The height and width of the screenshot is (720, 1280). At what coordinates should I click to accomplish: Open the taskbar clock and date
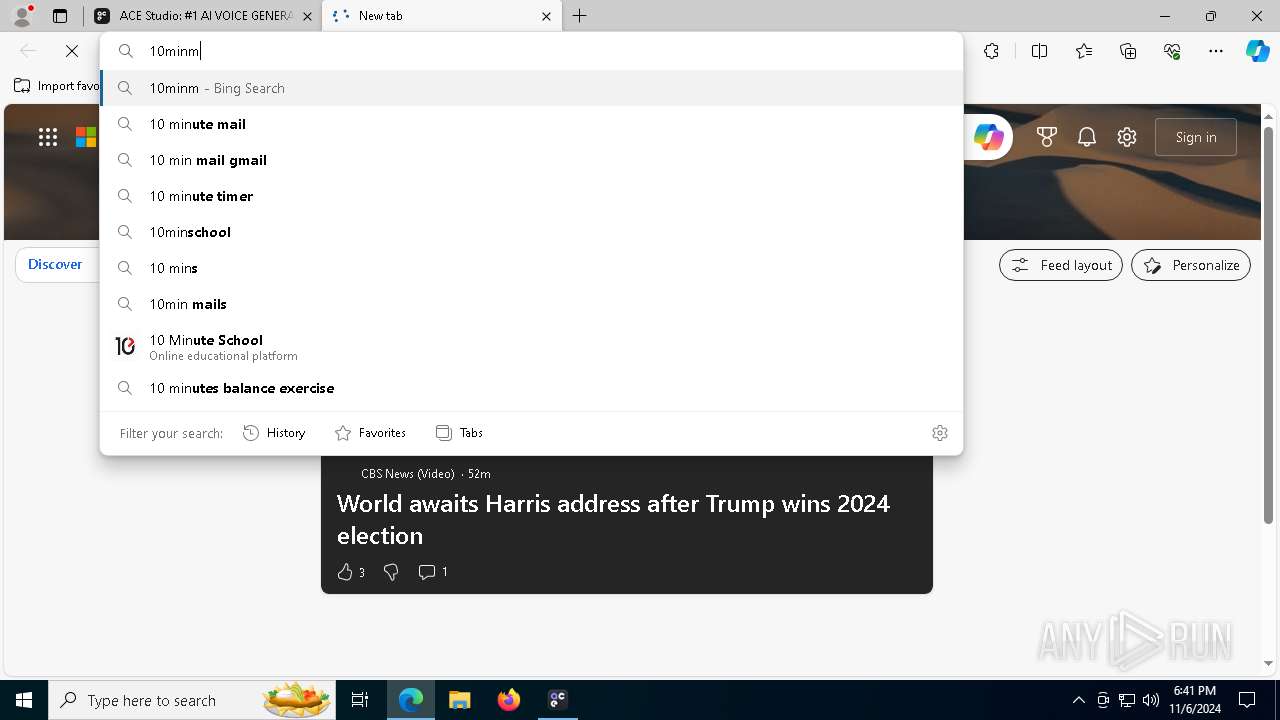pos(1195,700)
